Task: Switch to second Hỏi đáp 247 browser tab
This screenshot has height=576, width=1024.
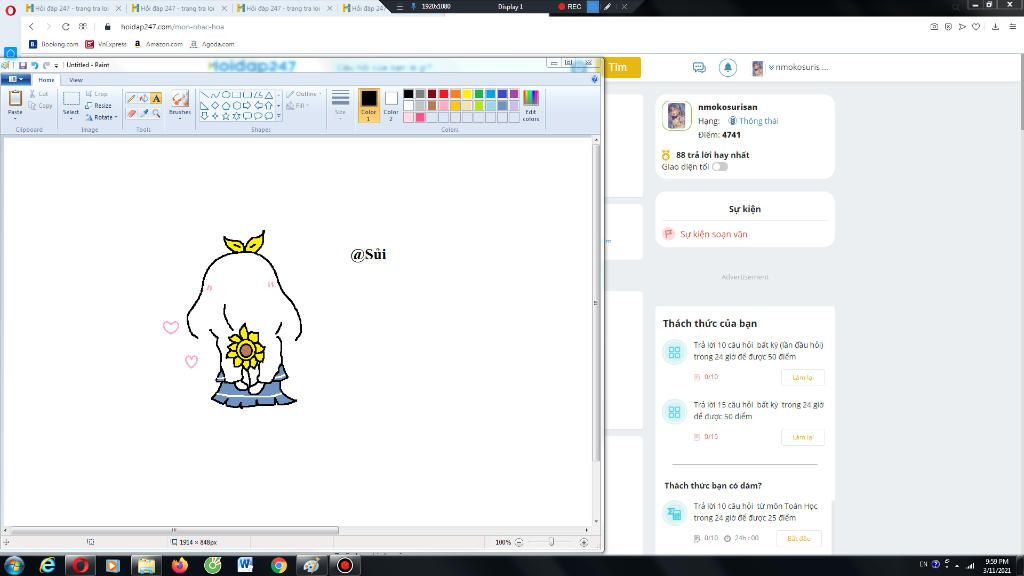Action: pos(178,8)
